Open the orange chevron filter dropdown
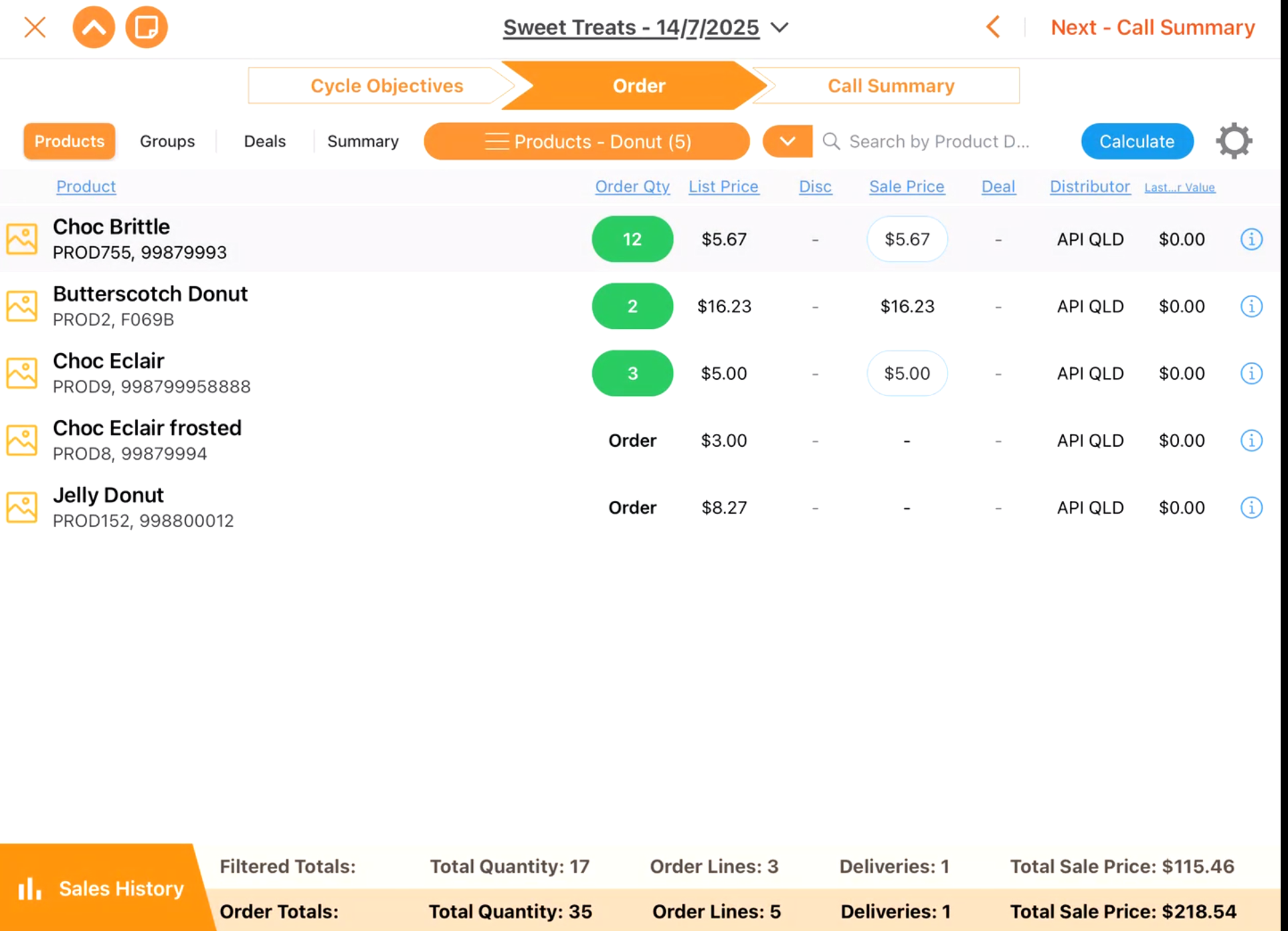The image size is (1288, 931). [x=787, y=141]
